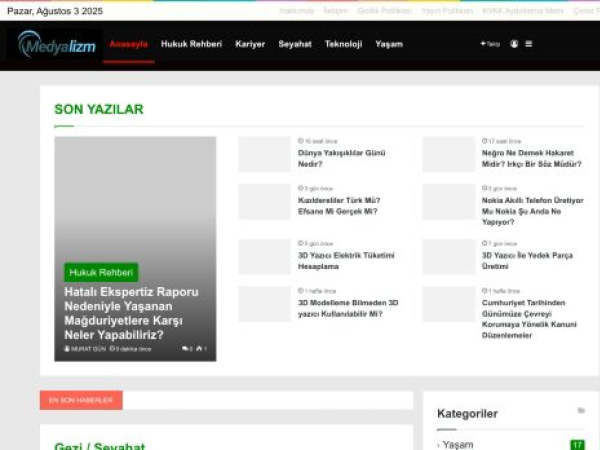The height and width of the screenshot is (450, 600).
Task: Open the Yaşam navigation menu item
Action: [x=389, y=44]
